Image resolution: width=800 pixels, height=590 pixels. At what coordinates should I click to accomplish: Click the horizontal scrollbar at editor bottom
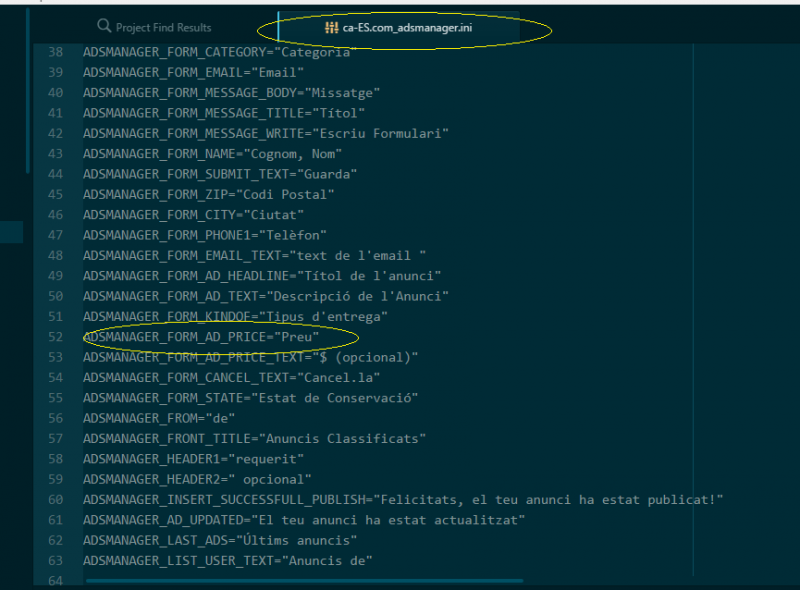pyautogui.click(x=305, y=580)
